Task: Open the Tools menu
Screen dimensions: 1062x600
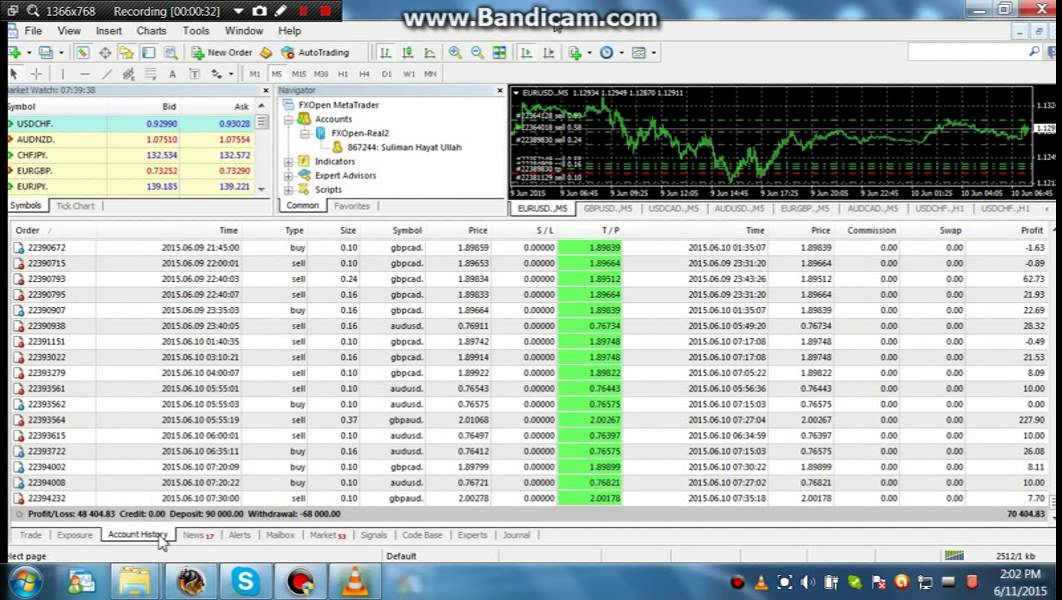Action: tap(196, 30)
